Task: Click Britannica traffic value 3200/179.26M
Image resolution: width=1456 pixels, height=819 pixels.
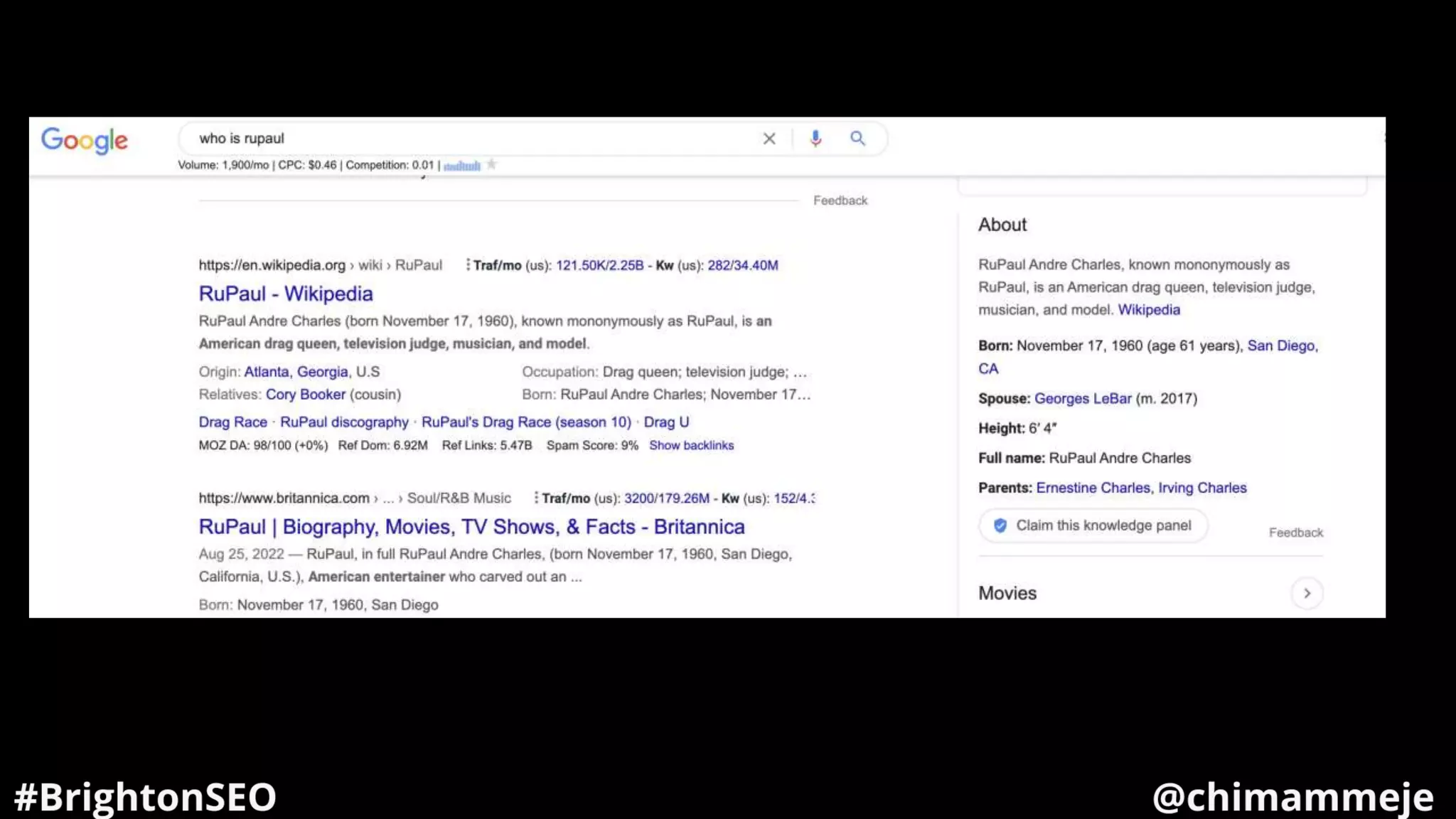Action: coord(667,498)
